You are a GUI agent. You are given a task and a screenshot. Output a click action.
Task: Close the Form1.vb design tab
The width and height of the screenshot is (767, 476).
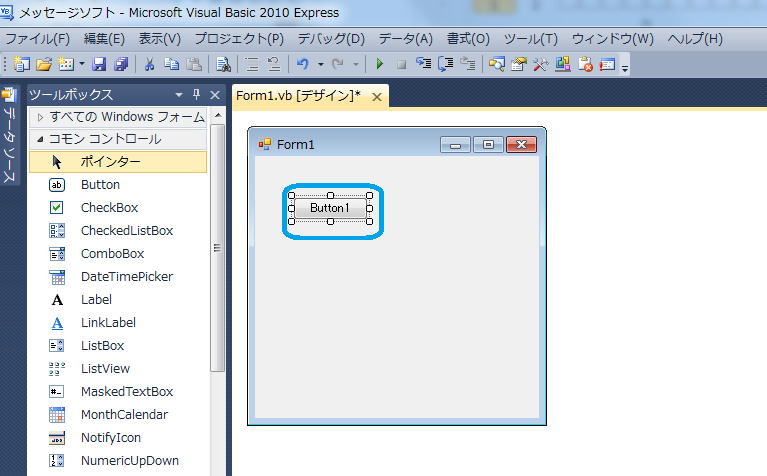pos(377,97)
